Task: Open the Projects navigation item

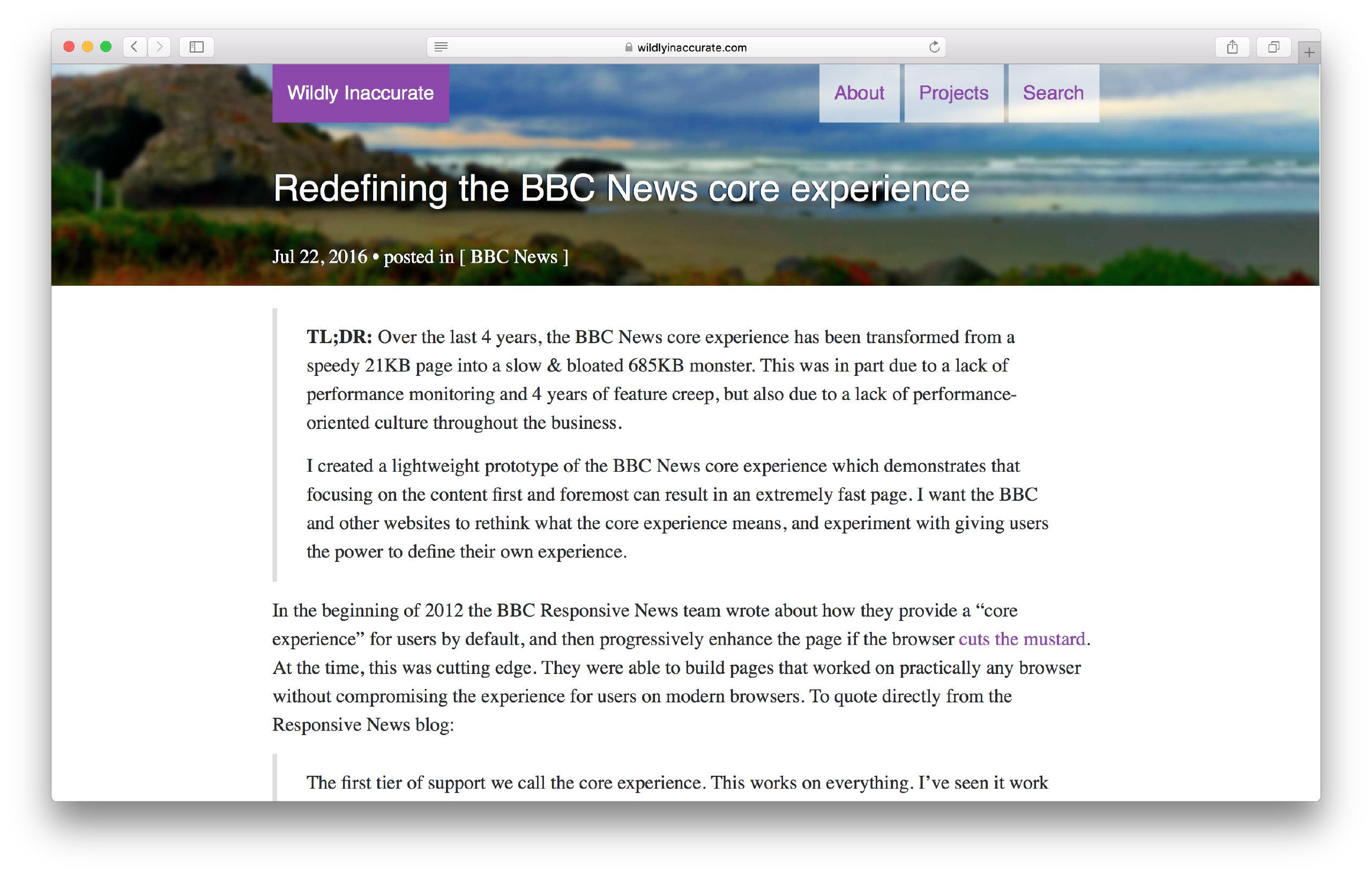Action: (x=954, y=93)
